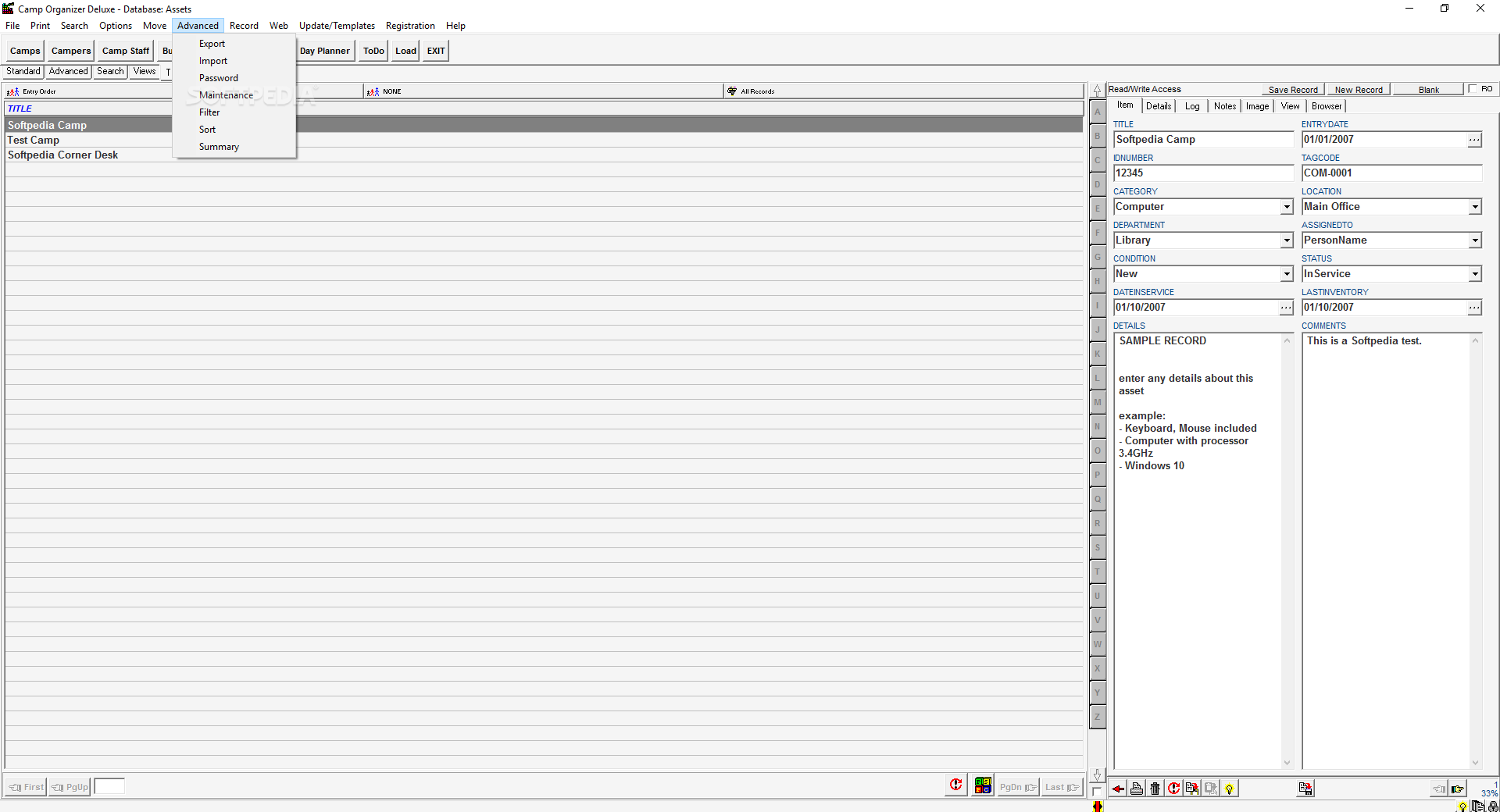Viewport: 1500px width, 812px height.
Task: Switch to the Log tab
Action: pyautogui.click(x=1192, y=106)
